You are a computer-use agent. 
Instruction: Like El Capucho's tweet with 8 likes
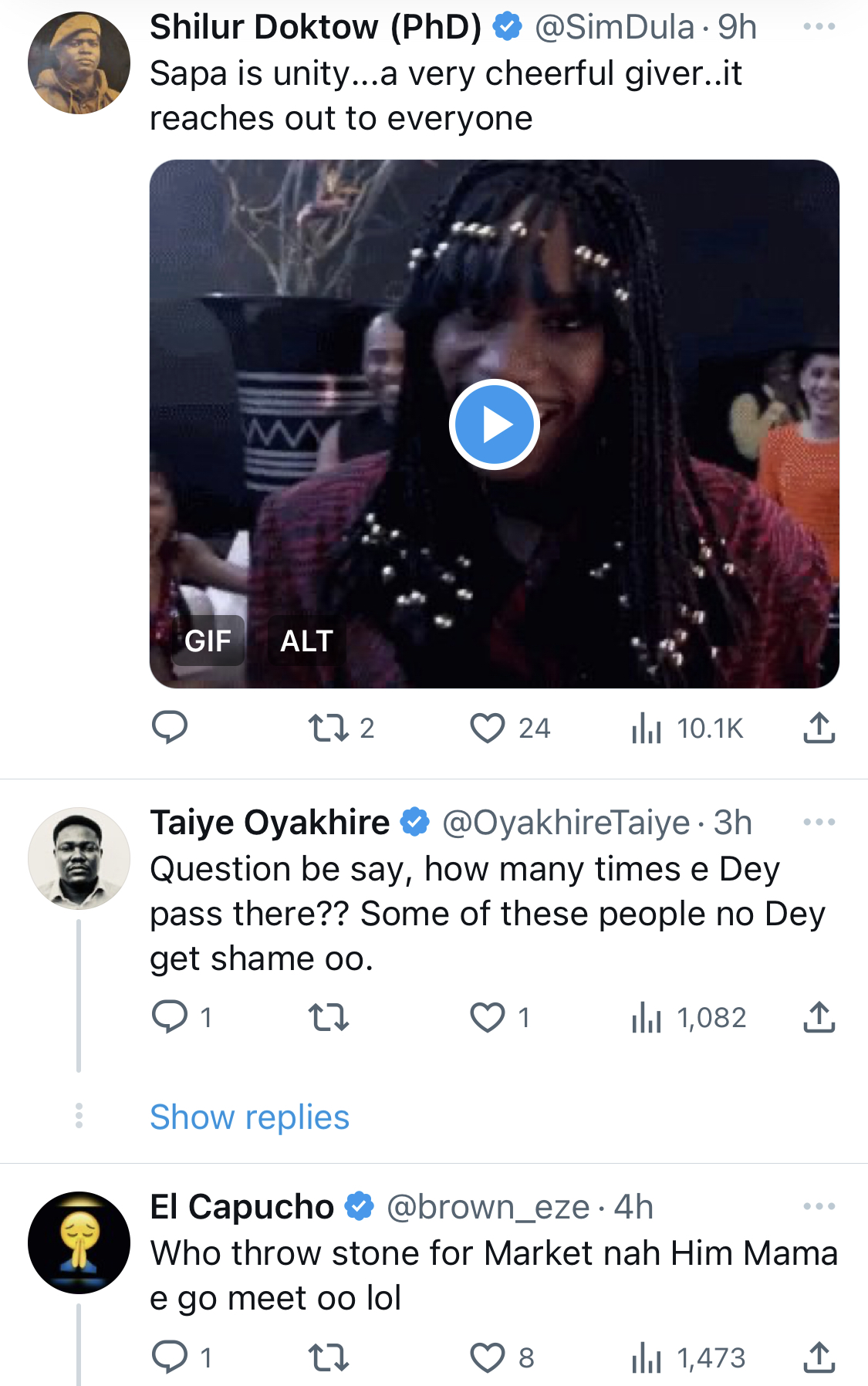pyautogui.click(x=502, y=1357)
